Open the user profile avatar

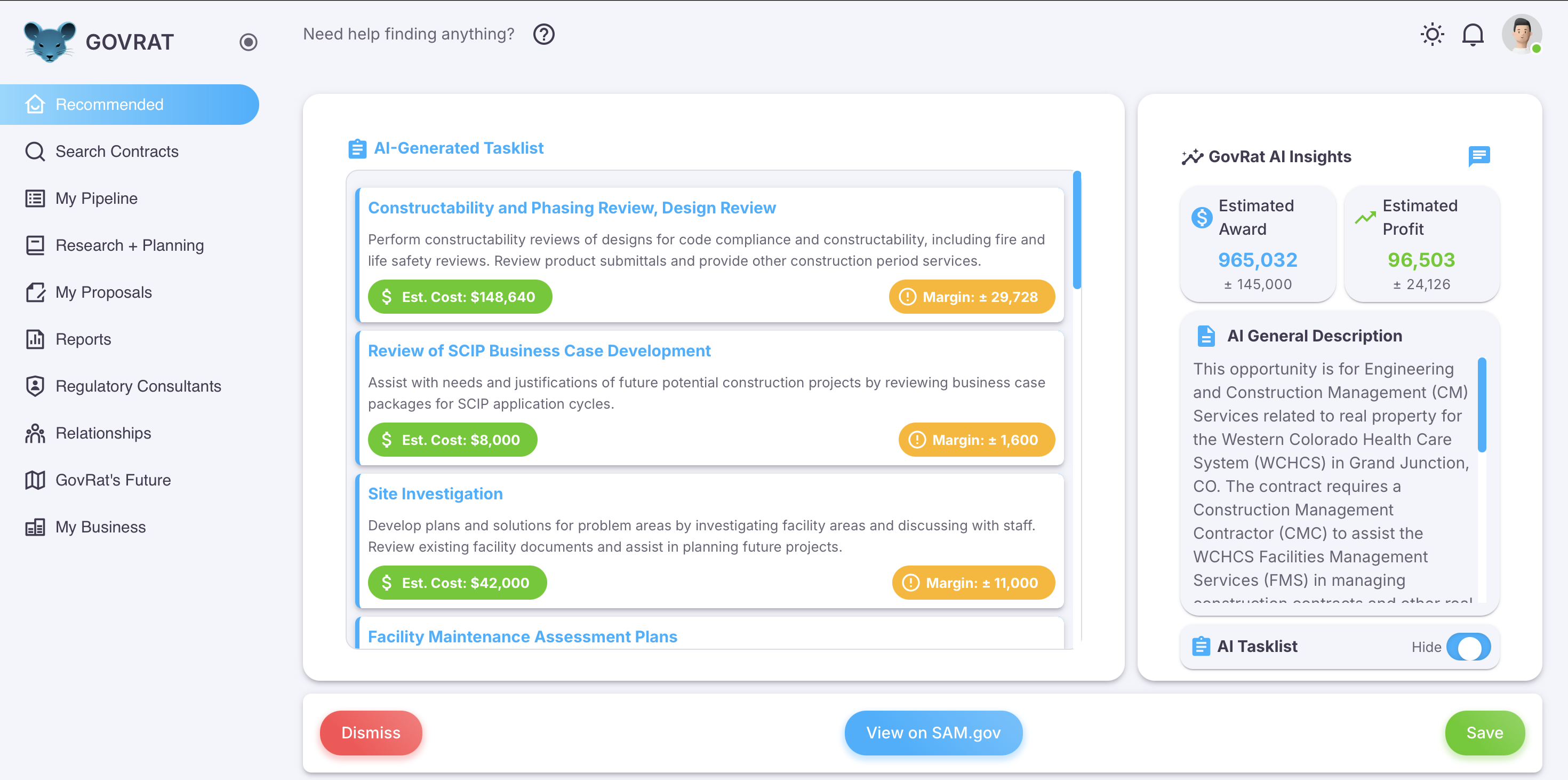tap(1521, 34)
